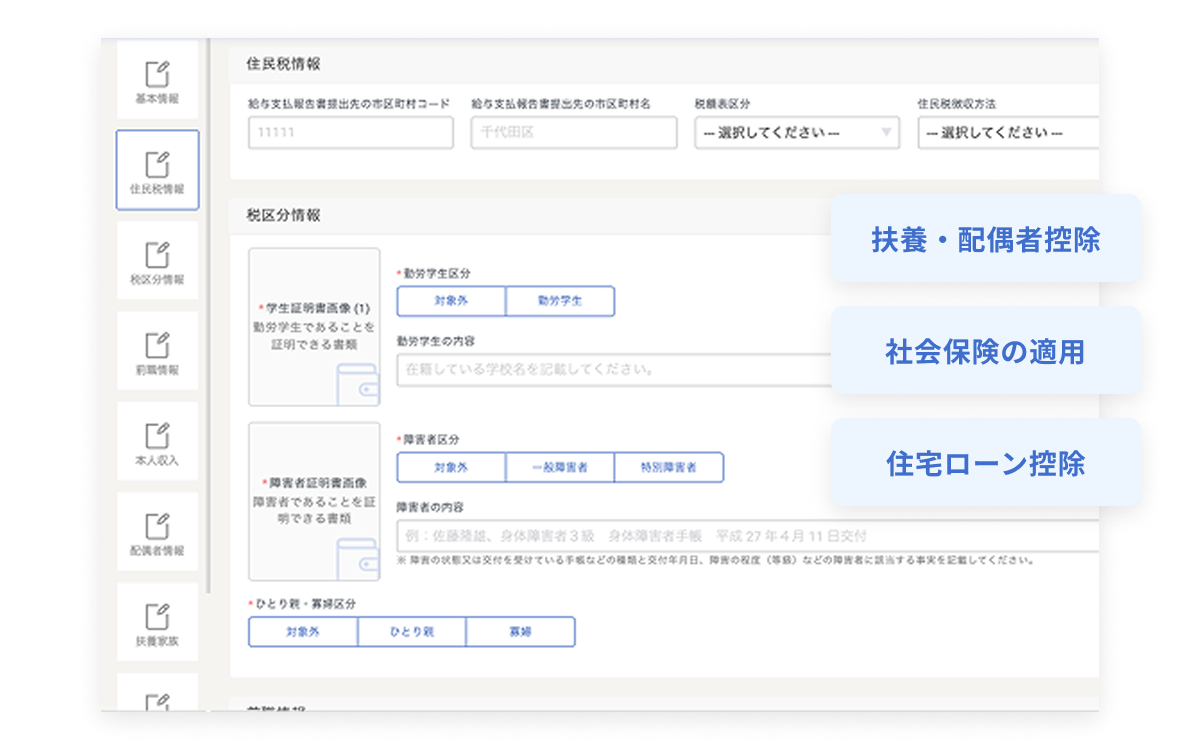Click the 市区町村コード input field
The image size is (1201, 750).
coord(350,133)
